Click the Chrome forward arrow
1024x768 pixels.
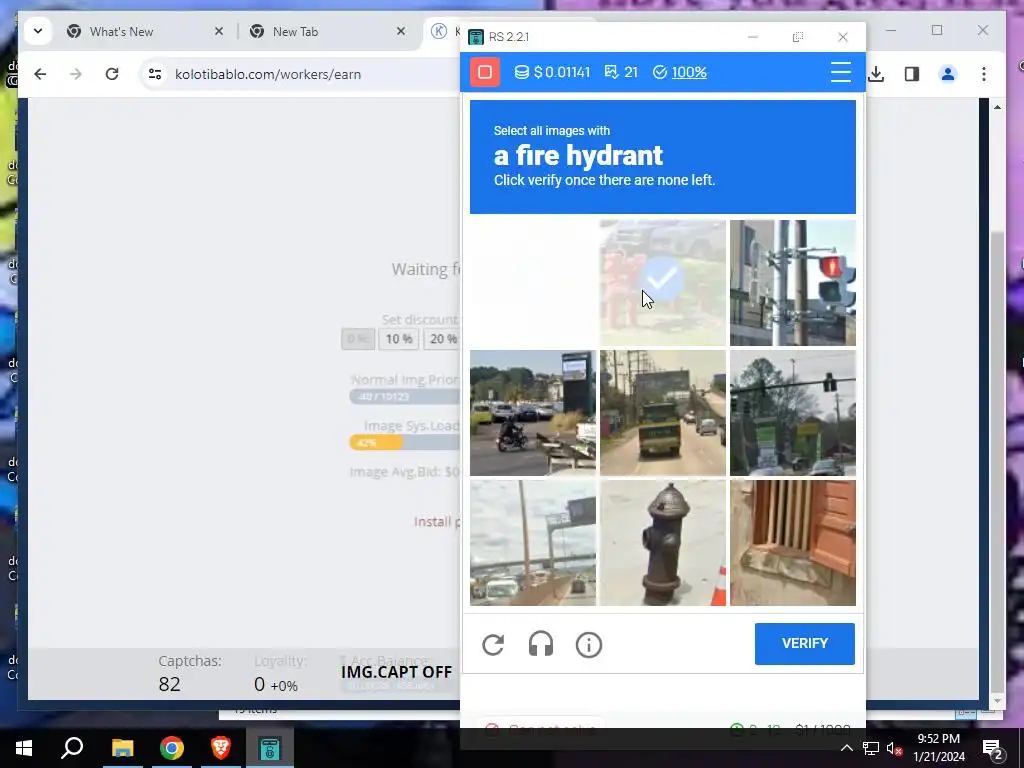click(76, 74)
